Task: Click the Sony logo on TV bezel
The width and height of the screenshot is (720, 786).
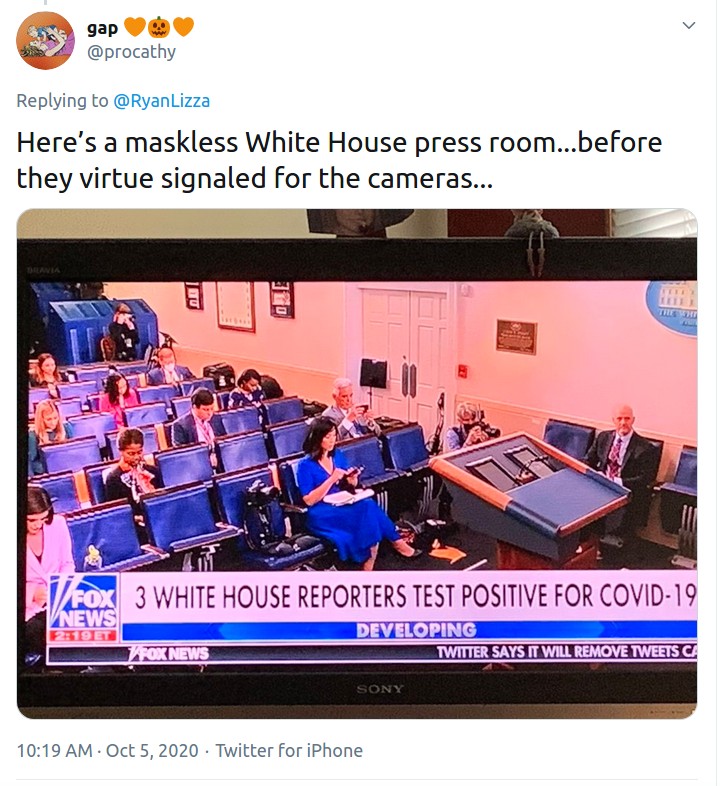Action: coord(380,689)
